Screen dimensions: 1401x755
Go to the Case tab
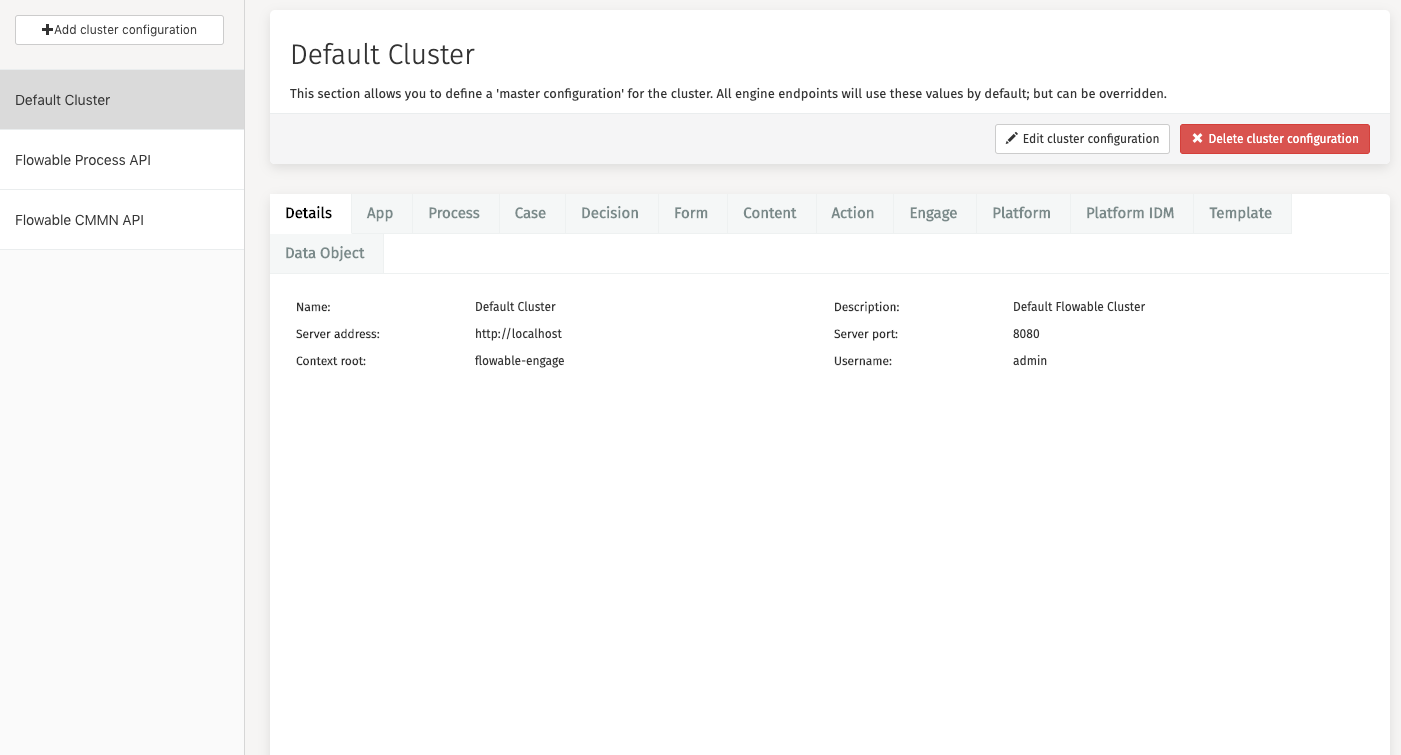click(x=530, y=213)
